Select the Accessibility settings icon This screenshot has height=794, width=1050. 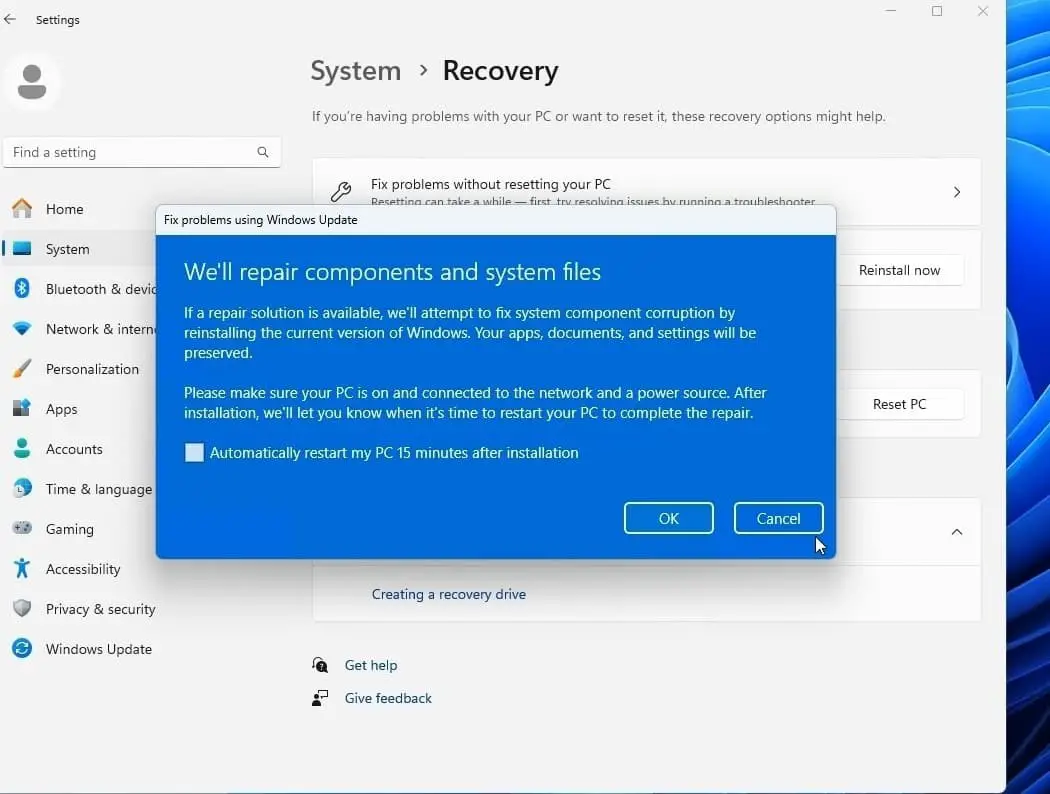click(22, 569)
